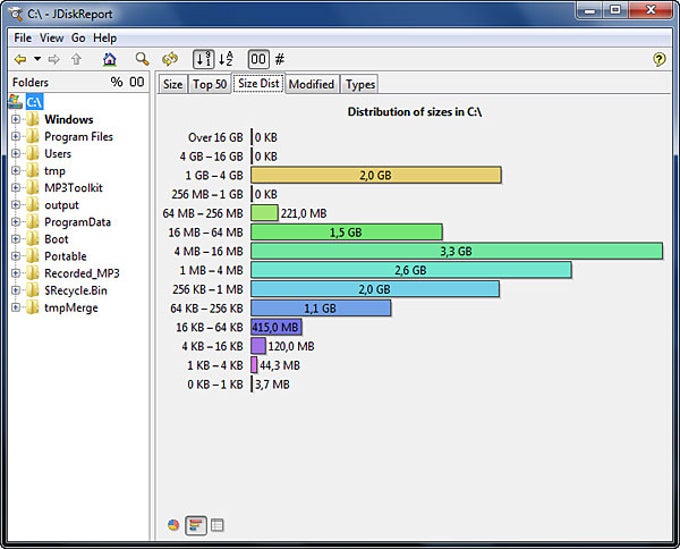This screenshot has width=680, height=549.
Task: Toggle alphabetical A-Z sort
Action: pos(226,60)
